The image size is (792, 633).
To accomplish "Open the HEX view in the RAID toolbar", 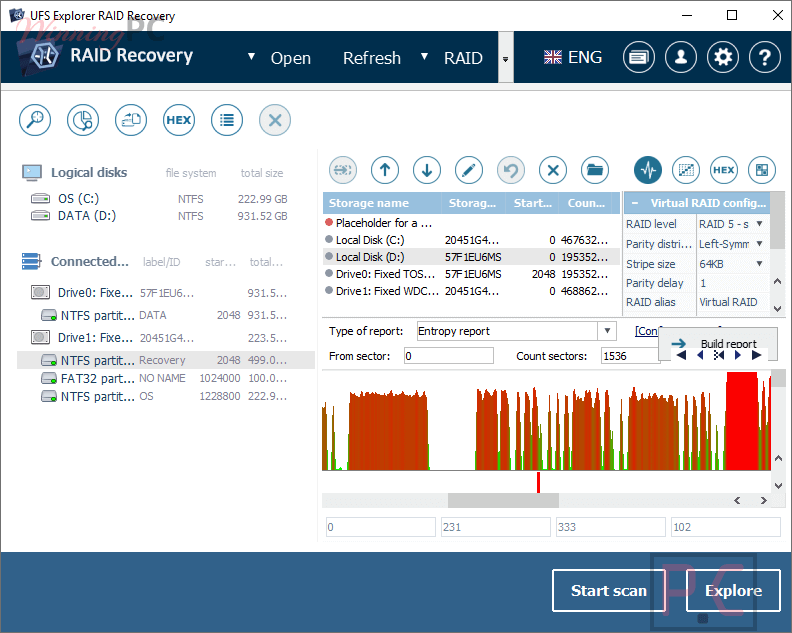I will 724,170.
